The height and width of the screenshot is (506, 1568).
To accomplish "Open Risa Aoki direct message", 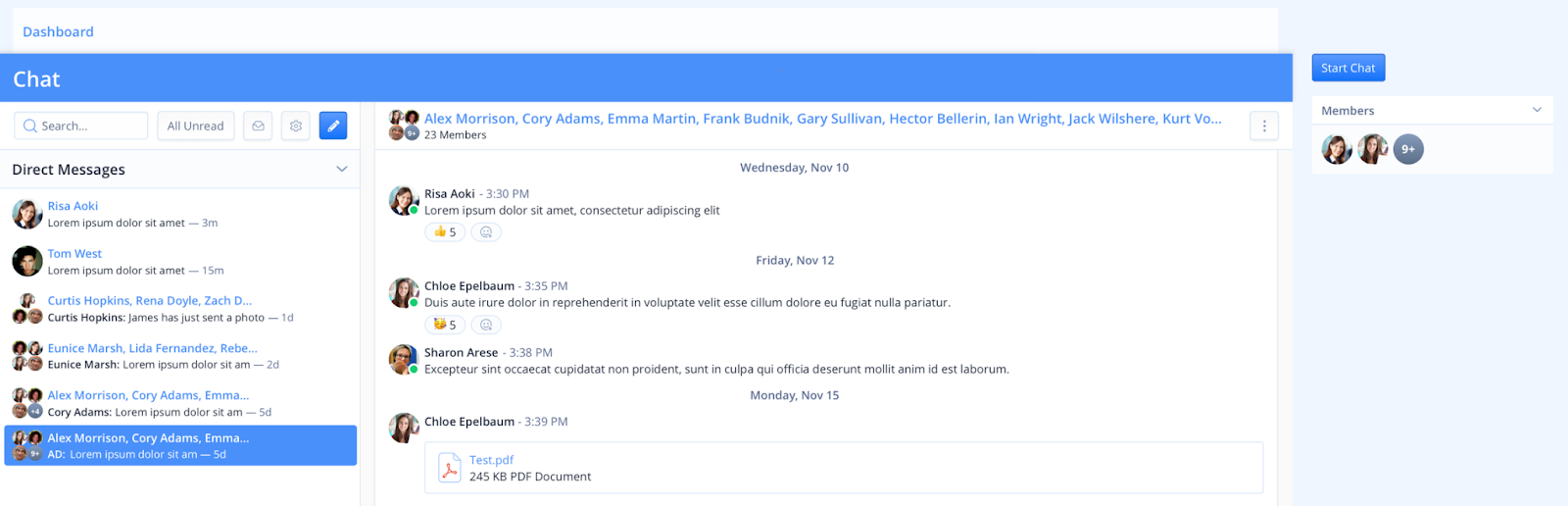I will pyautogui.click(x=181, y=214).
